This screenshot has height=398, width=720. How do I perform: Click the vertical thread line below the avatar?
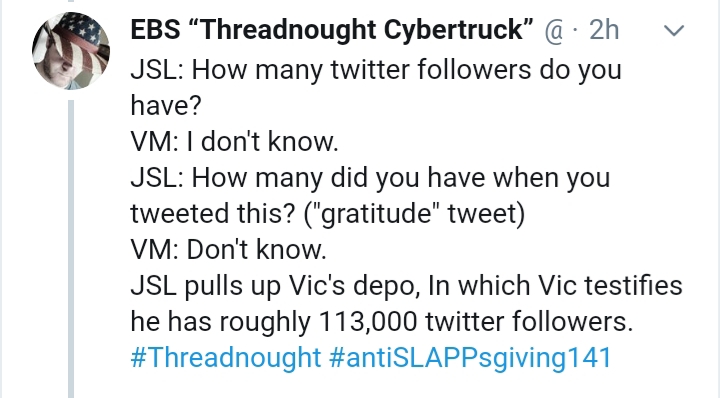pos(71,249)
